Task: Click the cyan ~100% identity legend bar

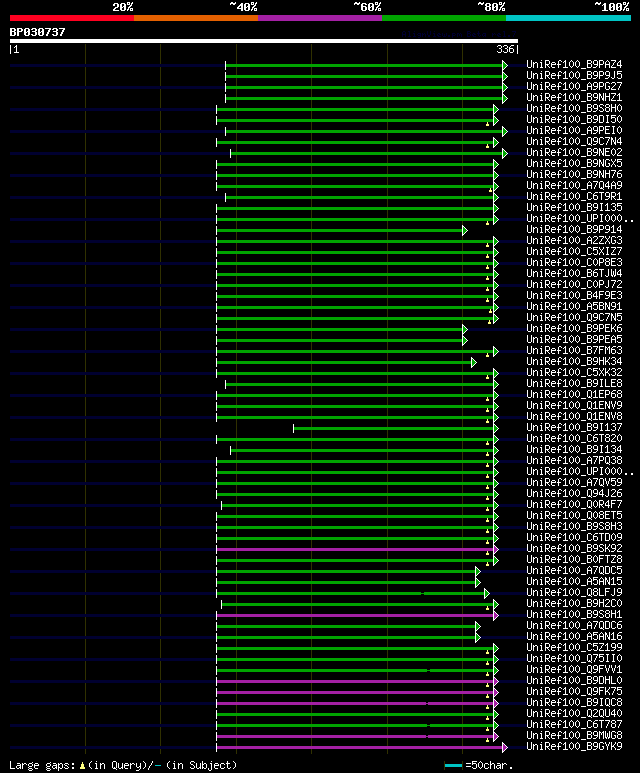Action: (x=569, y=18)
